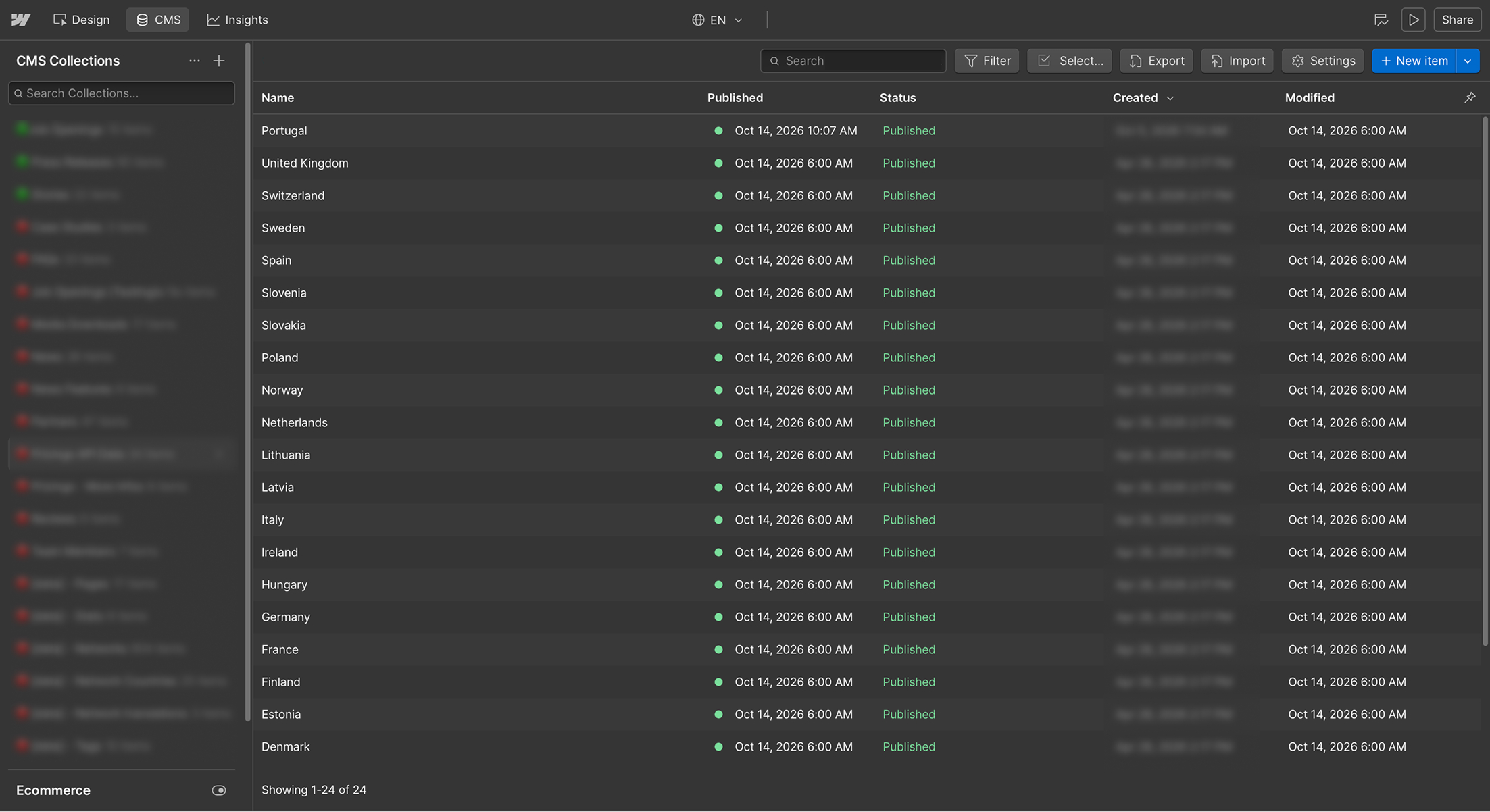Create a New item

point(1414,61)
